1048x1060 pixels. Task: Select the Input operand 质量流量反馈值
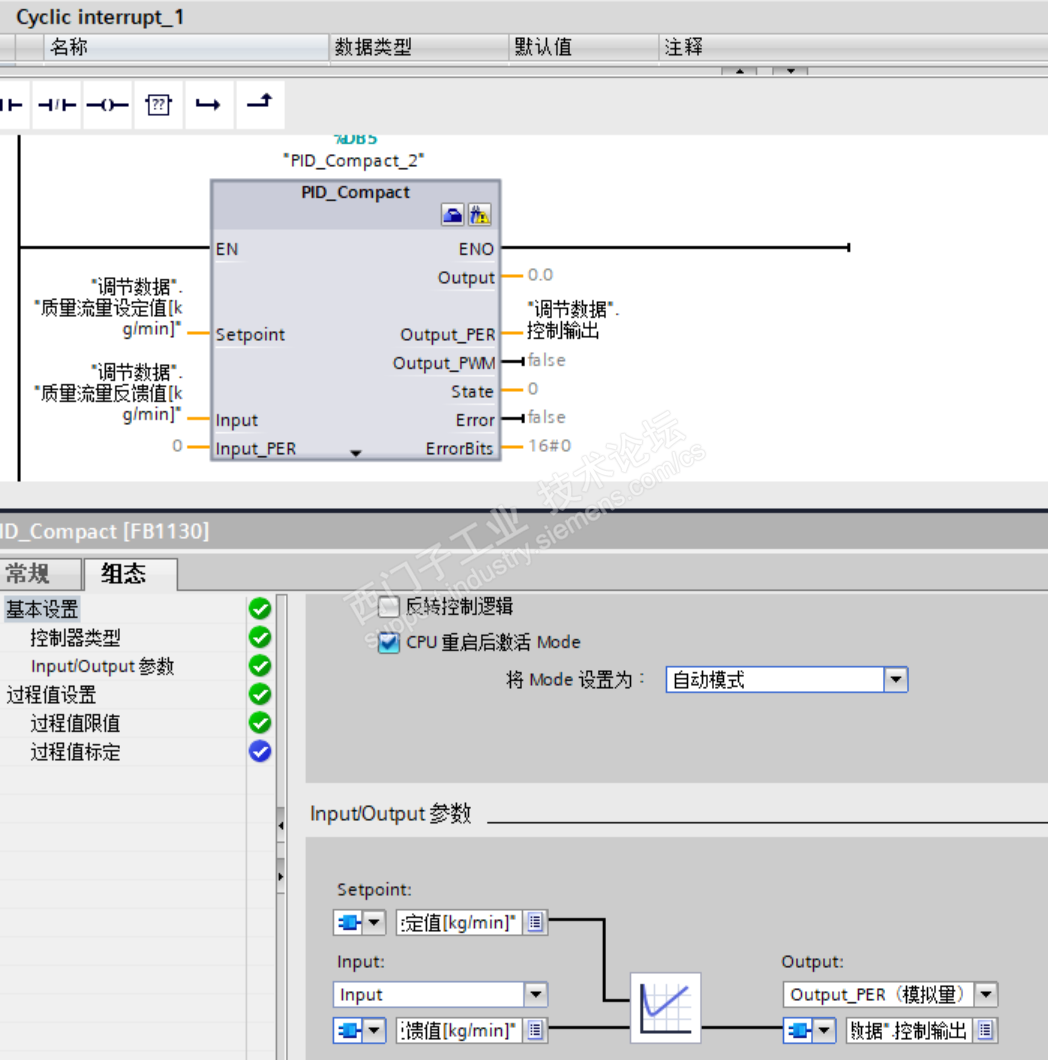click(109, 393)
